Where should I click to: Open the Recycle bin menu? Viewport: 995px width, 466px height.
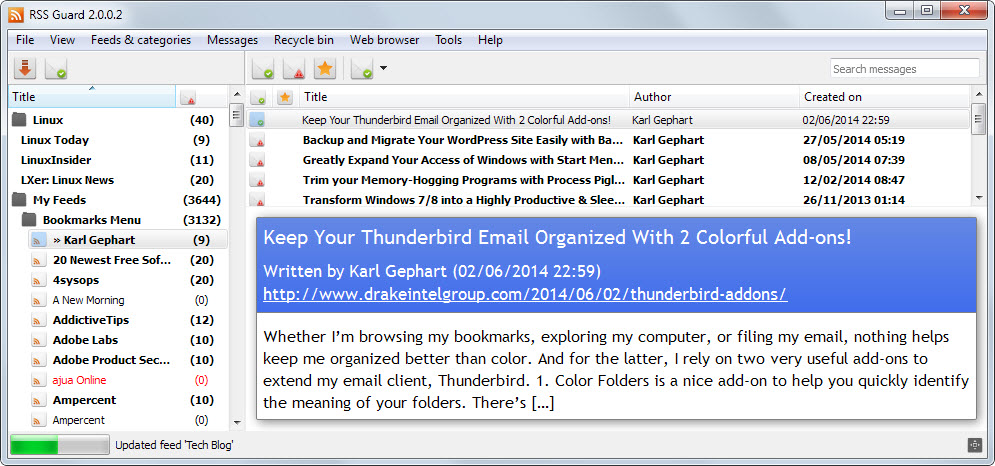304,40
